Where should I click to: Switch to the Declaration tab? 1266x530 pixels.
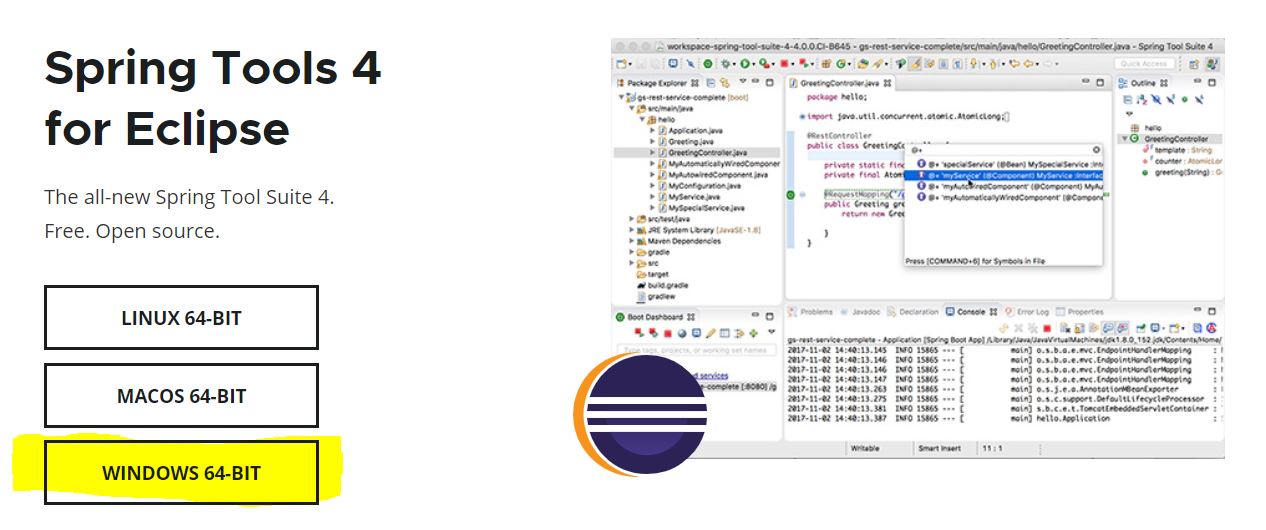click(x=913, y=312)
